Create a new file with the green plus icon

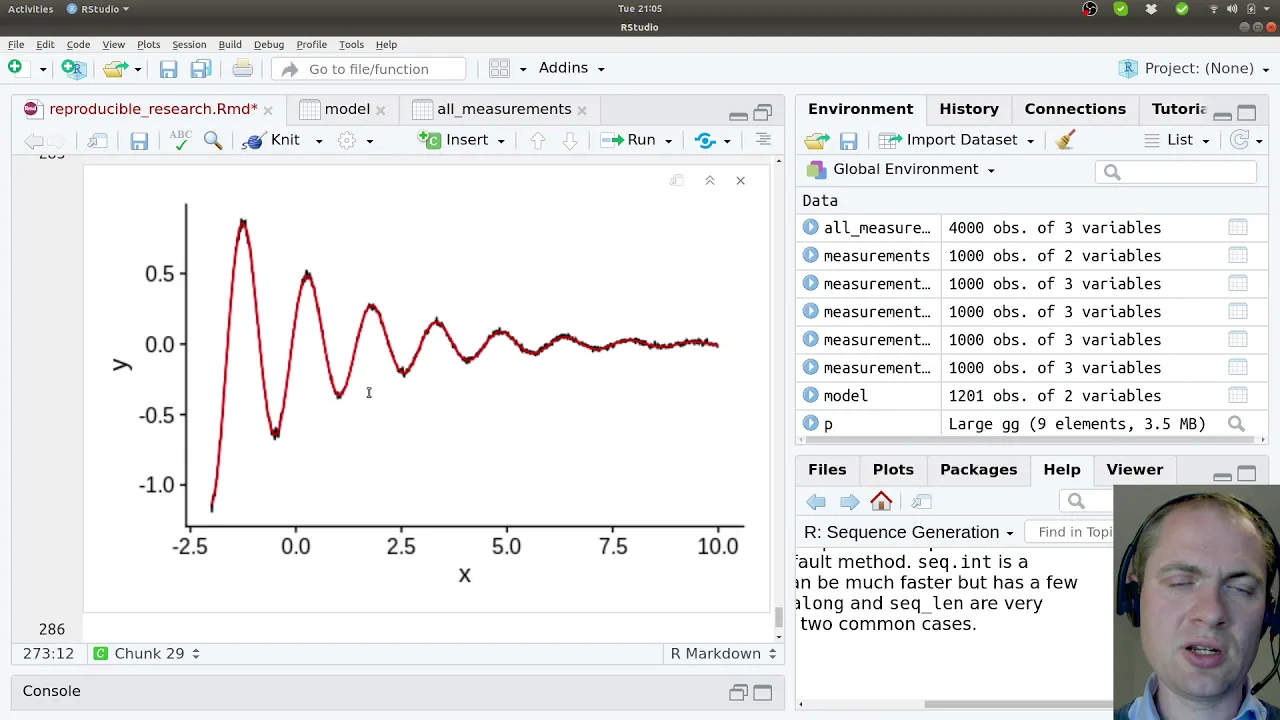[x=15, y=68]
